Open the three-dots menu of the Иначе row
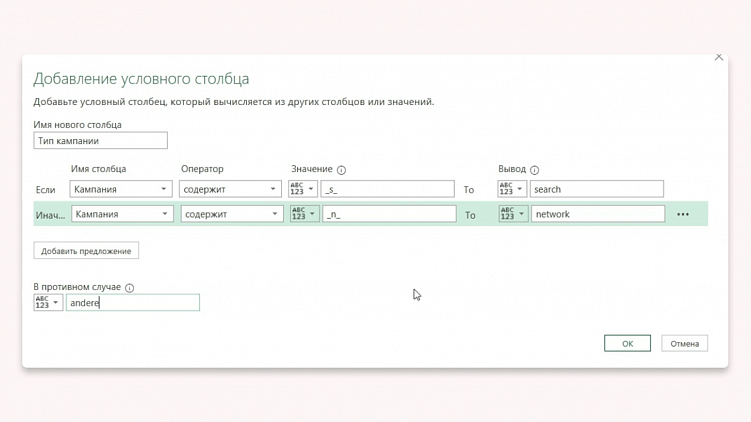This screenshot has width=751, height=422. pyautogui.click(x=683, y=214)
